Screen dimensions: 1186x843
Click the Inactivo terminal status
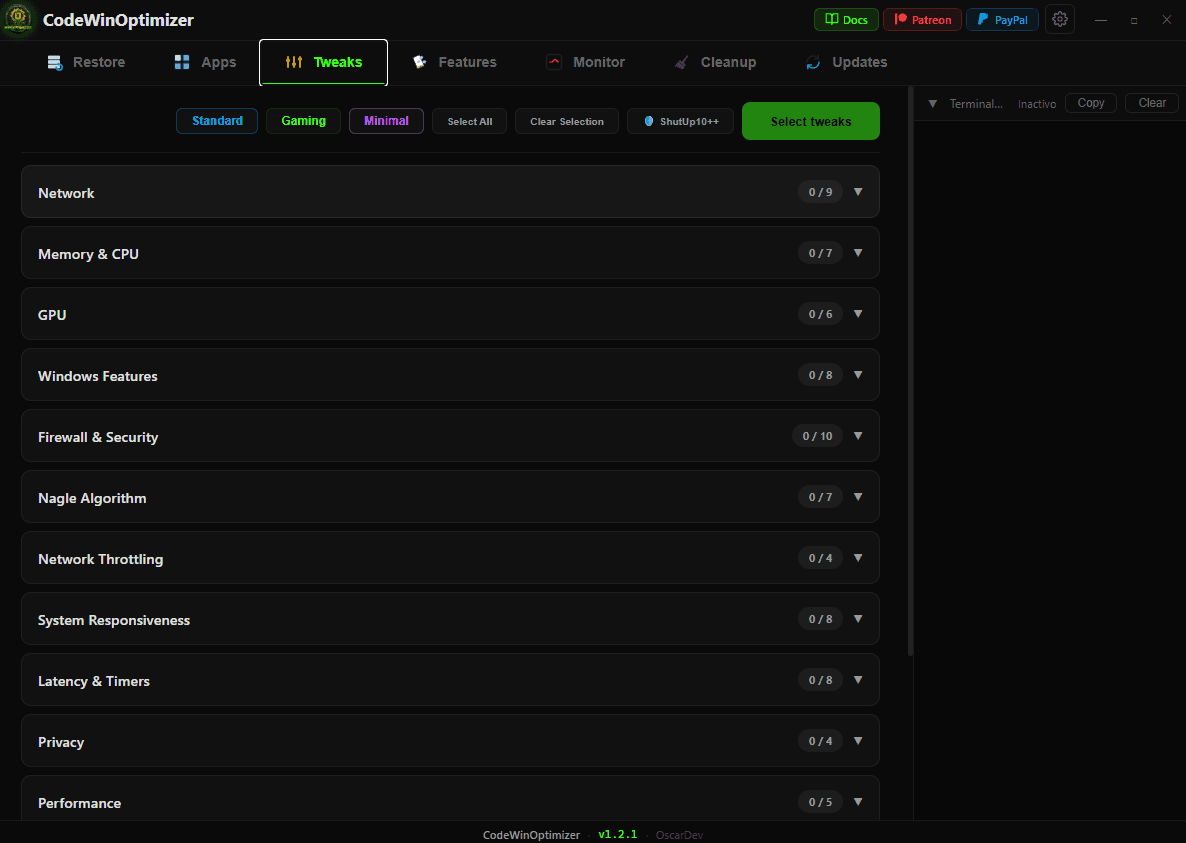pyautogui.click(x=1037, y=104)
